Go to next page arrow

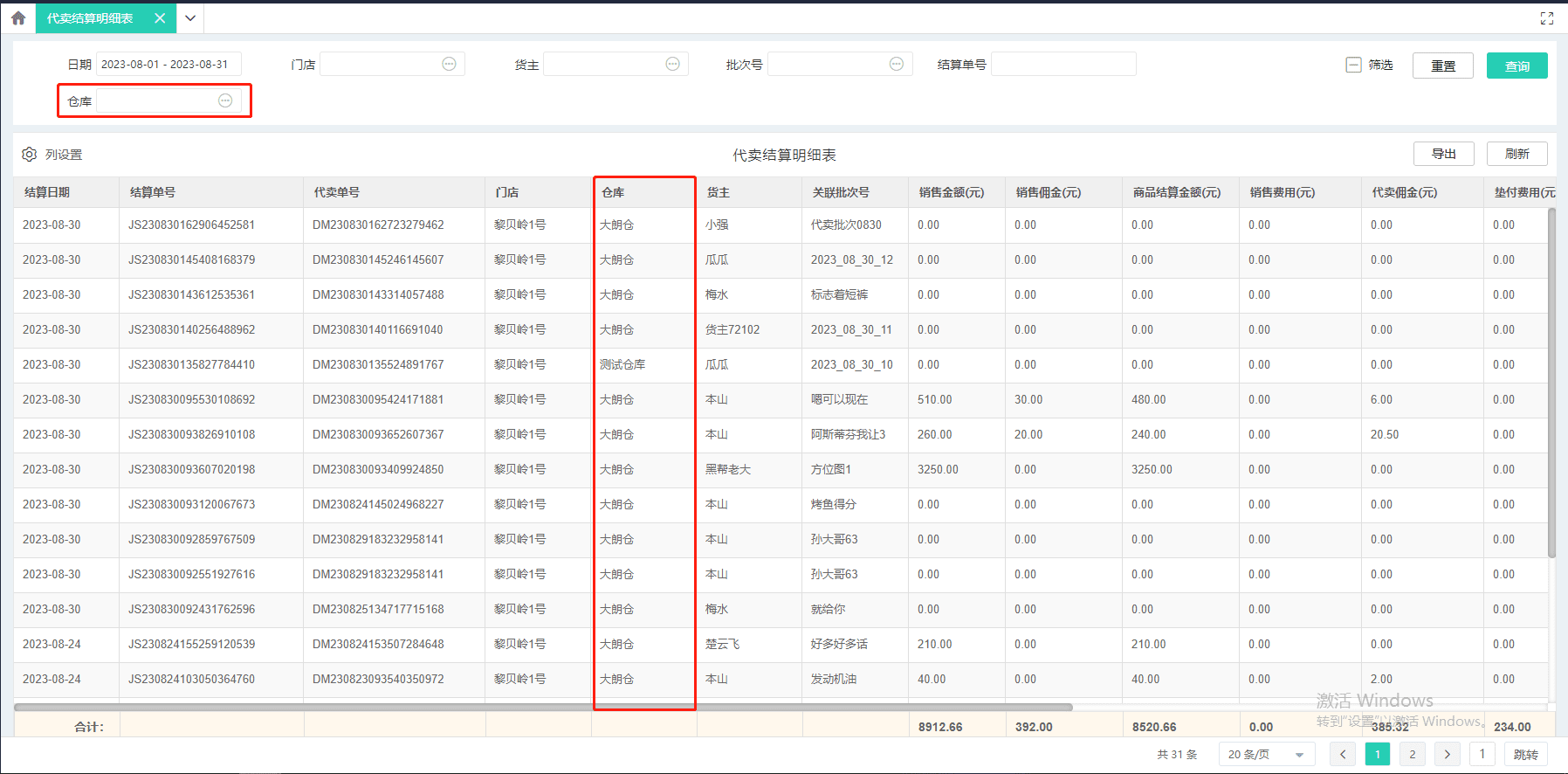point(1447,754)
